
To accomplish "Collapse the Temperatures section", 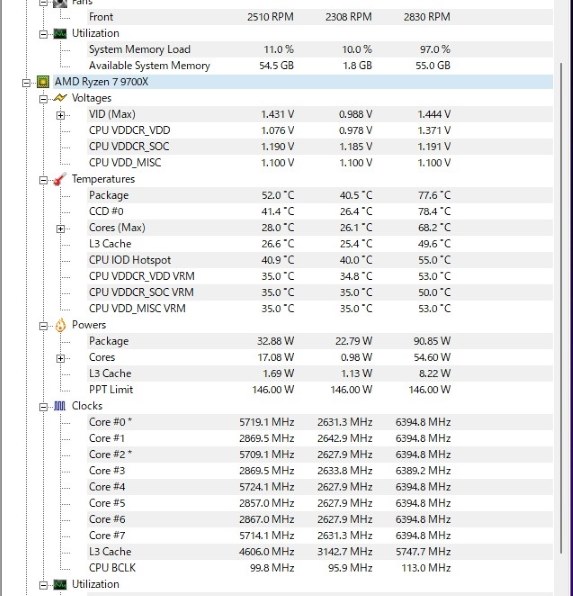I will point(43,180).
